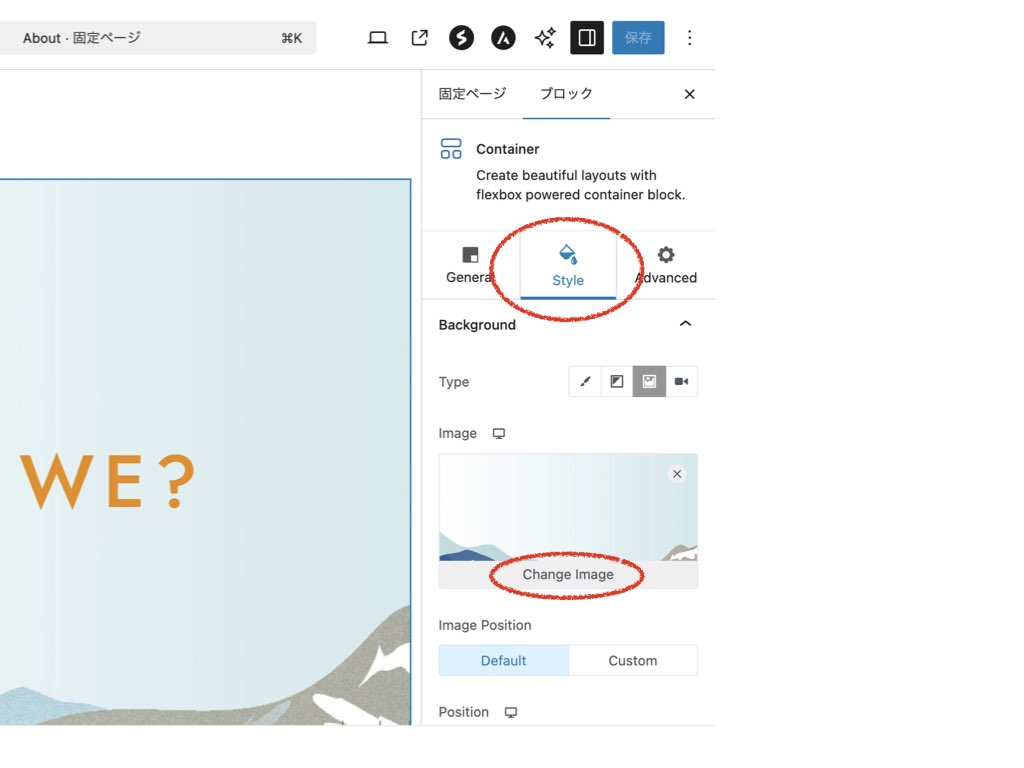Open the Advanced gear tab
1024x768 pixels.
(666, 265)
